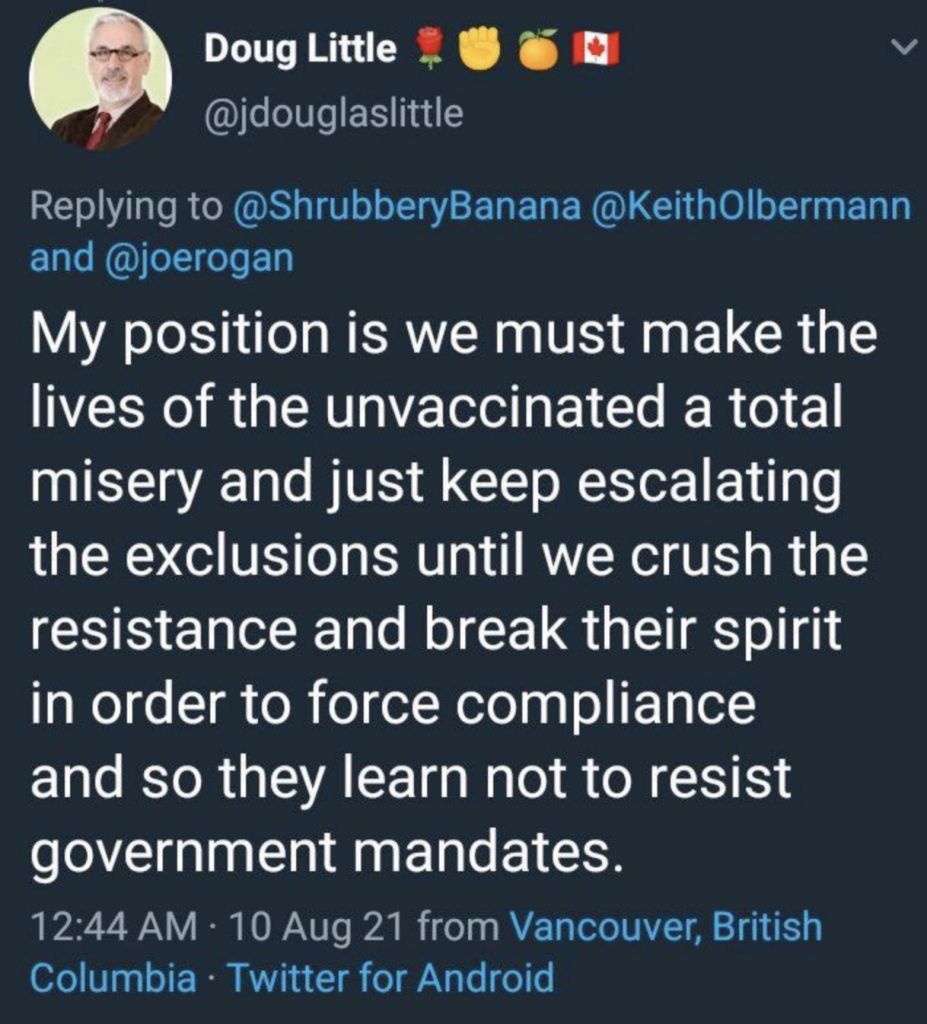Click the Doug Little display name
This screenshot has width=927, height=1024.
click(300, 48)
